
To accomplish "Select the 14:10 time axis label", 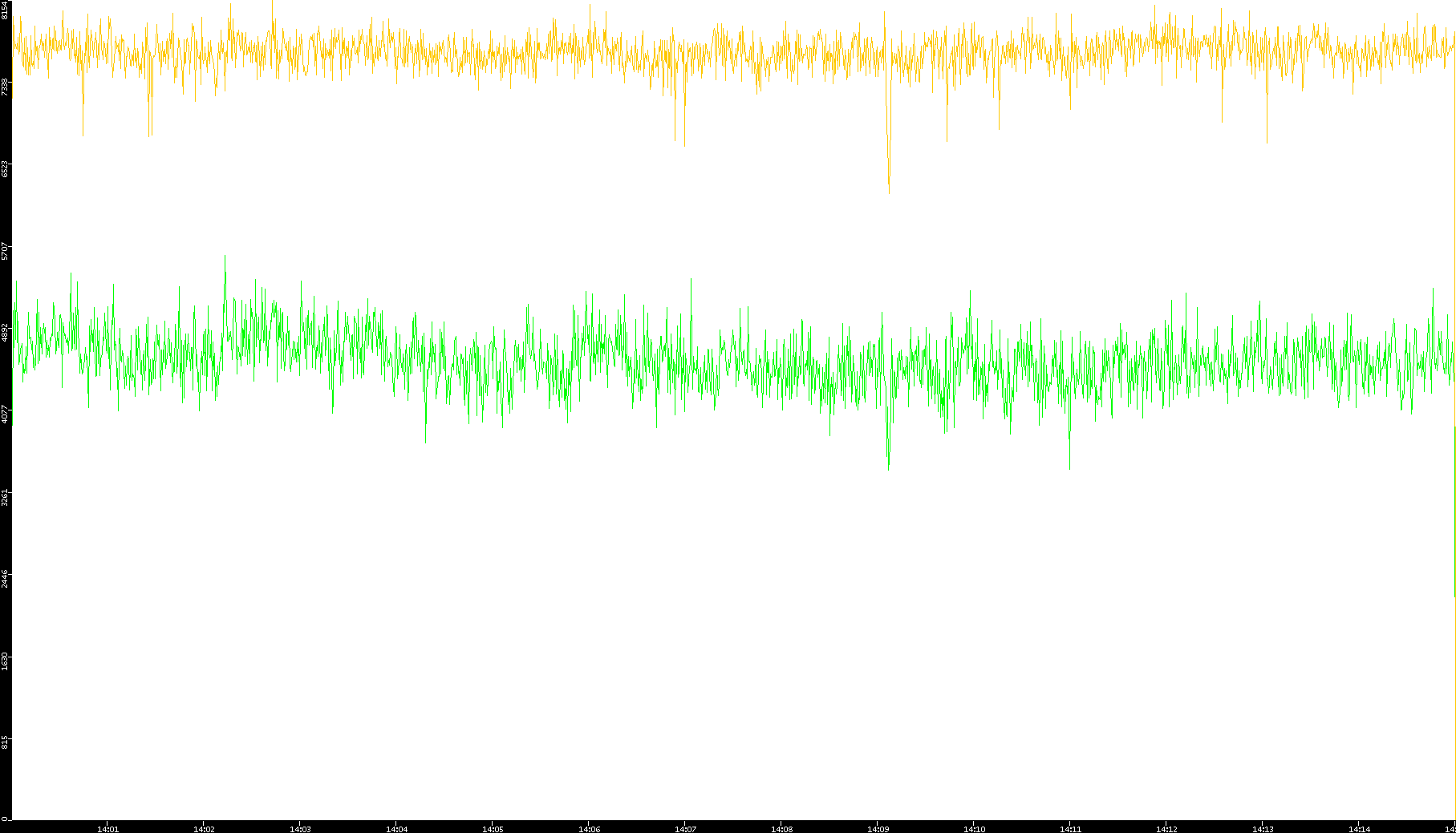I will pyautogui.click(x=974, y=829).
